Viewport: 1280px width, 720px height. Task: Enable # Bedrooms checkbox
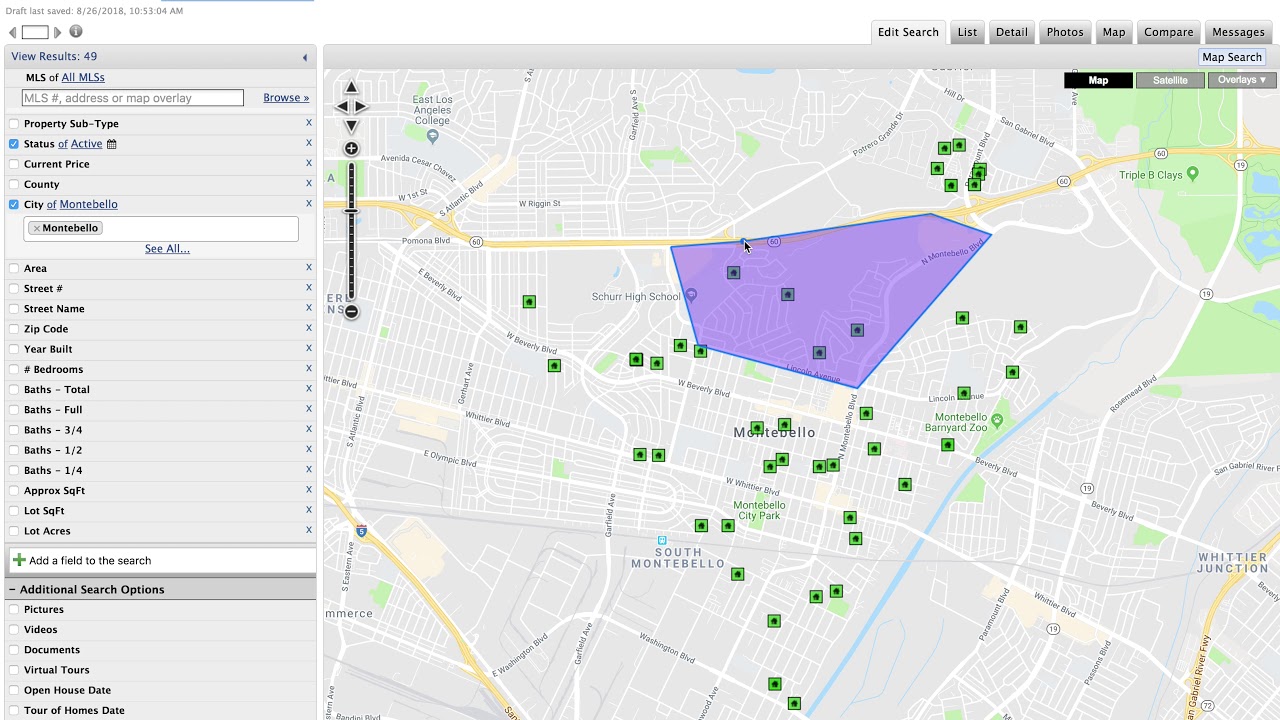point(14,369)
